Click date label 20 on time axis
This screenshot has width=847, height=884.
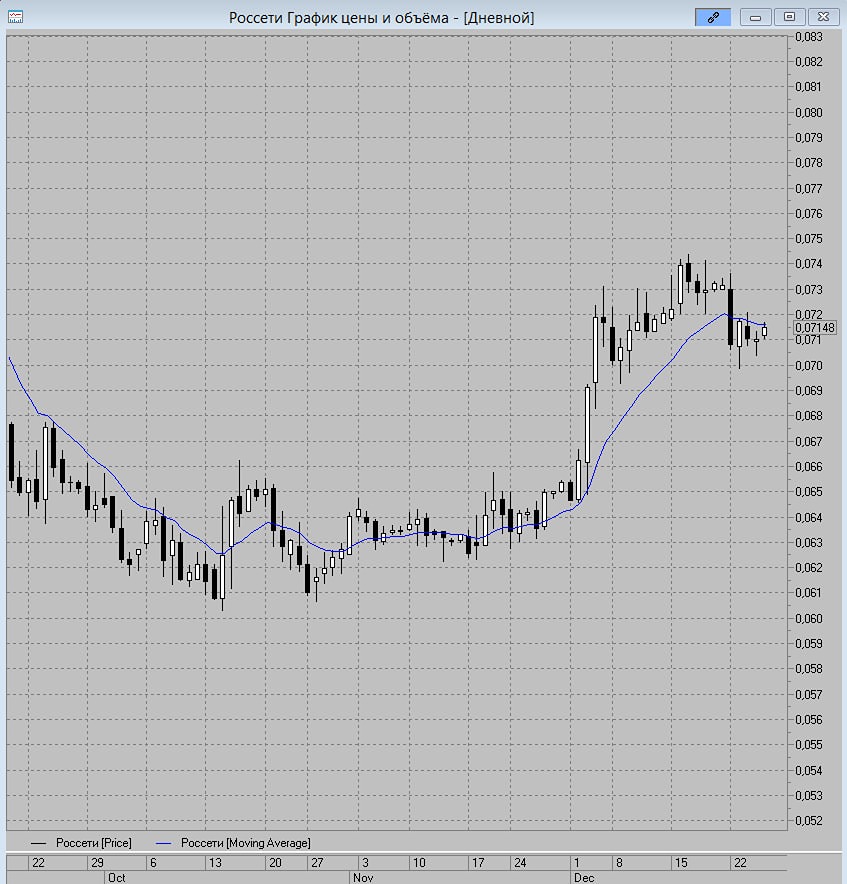point(275,863)
